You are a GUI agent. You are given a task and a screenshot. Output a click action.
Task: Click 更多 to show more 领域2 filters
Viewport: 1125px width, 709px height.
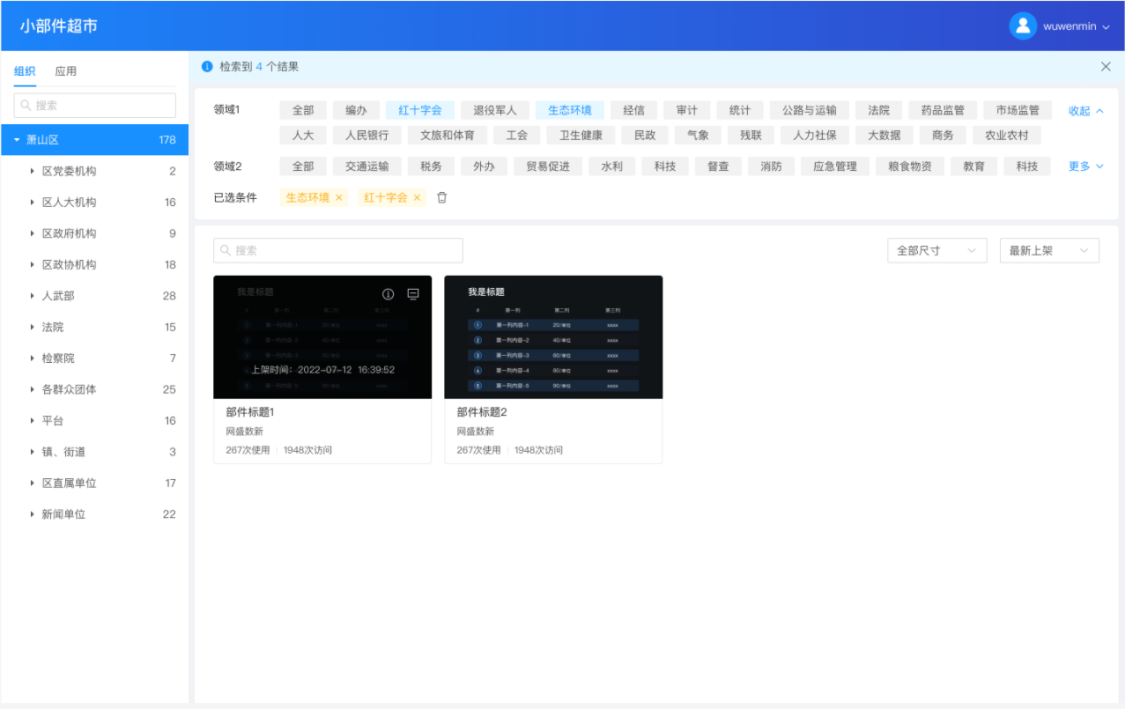pos(1085,167)
